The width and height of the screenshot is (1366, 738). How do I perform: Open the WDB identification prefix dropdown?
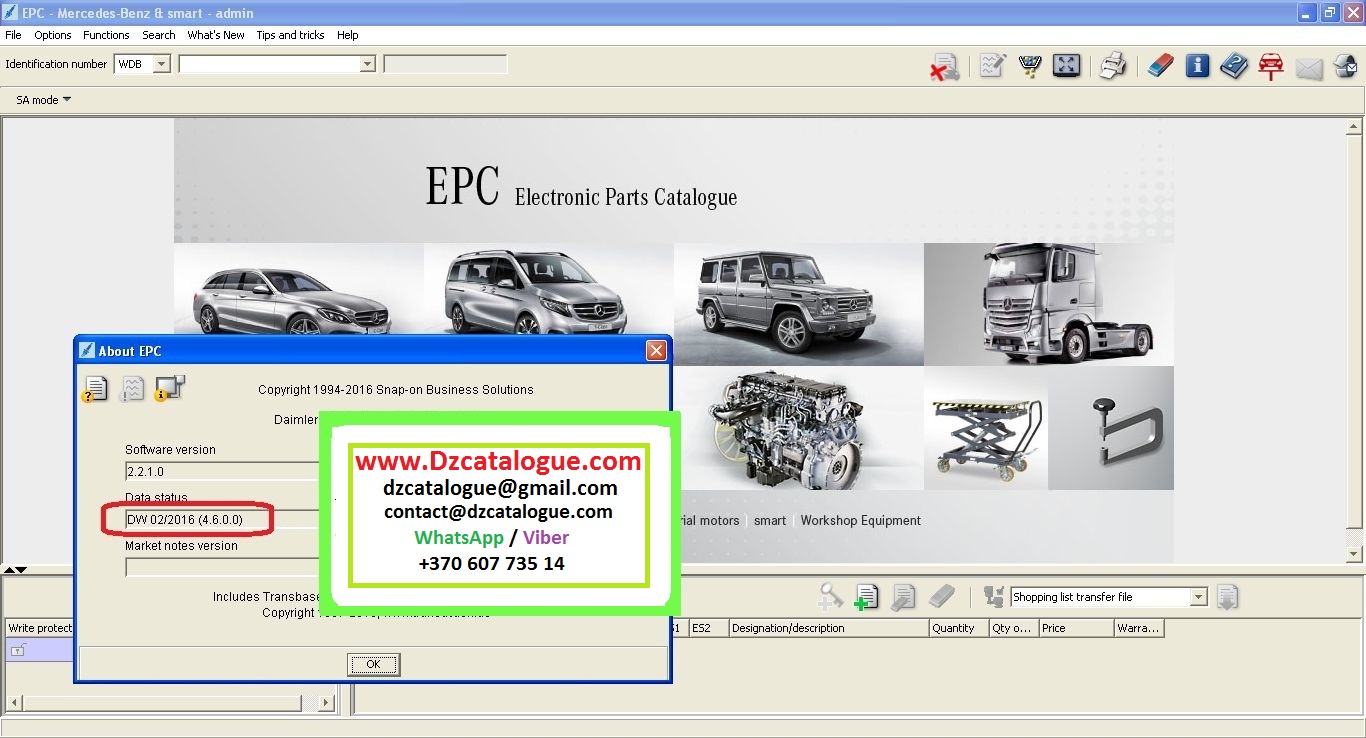coord(162,64)
